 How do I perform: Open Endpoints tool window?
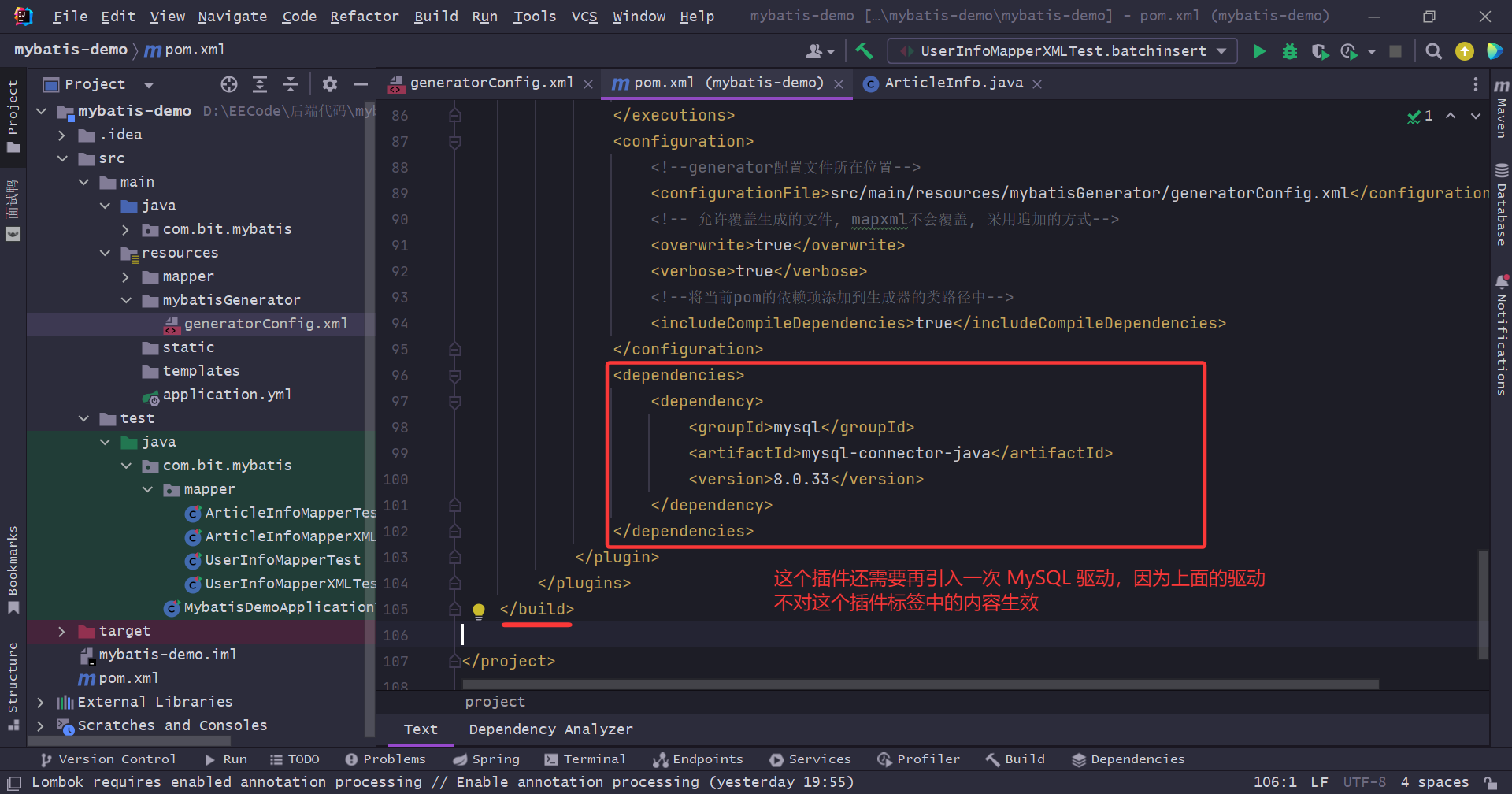(x=698, y=760)
